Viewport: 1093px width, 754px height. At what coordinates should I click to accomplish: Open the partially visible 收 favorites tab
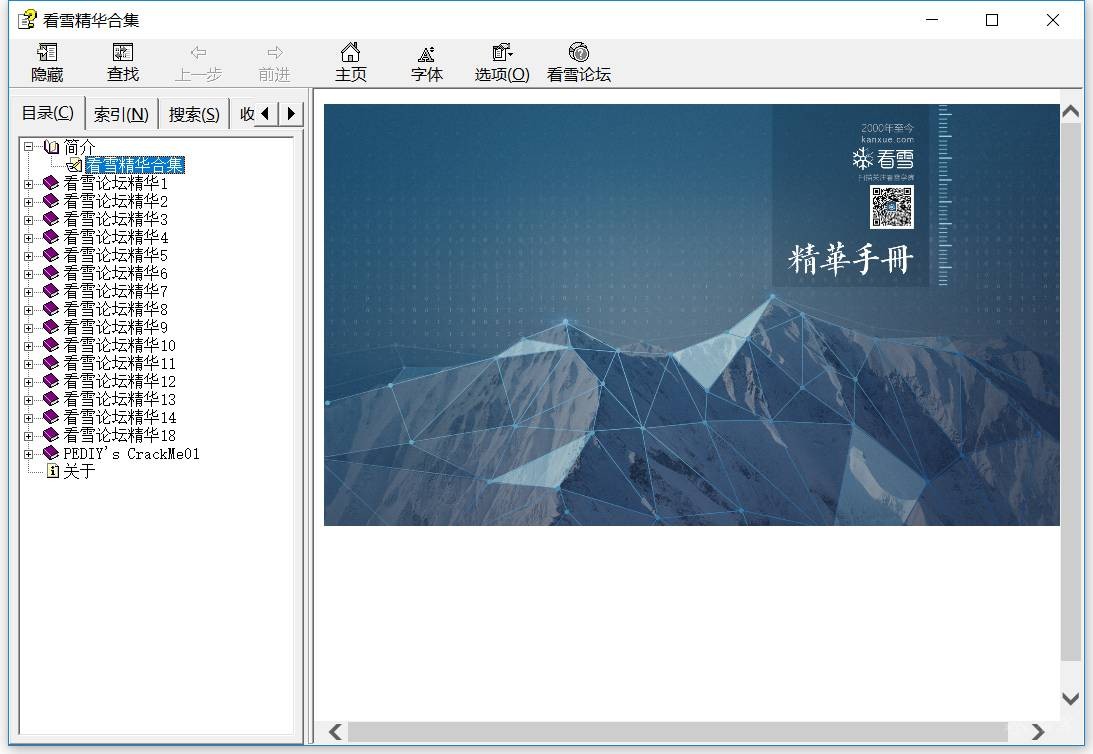pos(246,114)
